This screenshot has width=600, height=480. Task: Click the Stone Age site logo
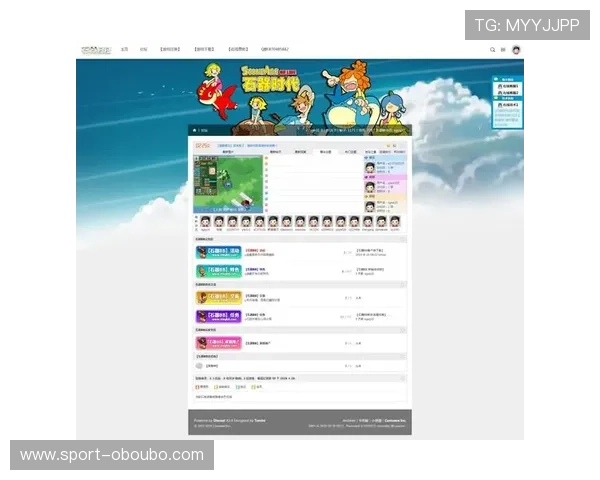[96, 49]
